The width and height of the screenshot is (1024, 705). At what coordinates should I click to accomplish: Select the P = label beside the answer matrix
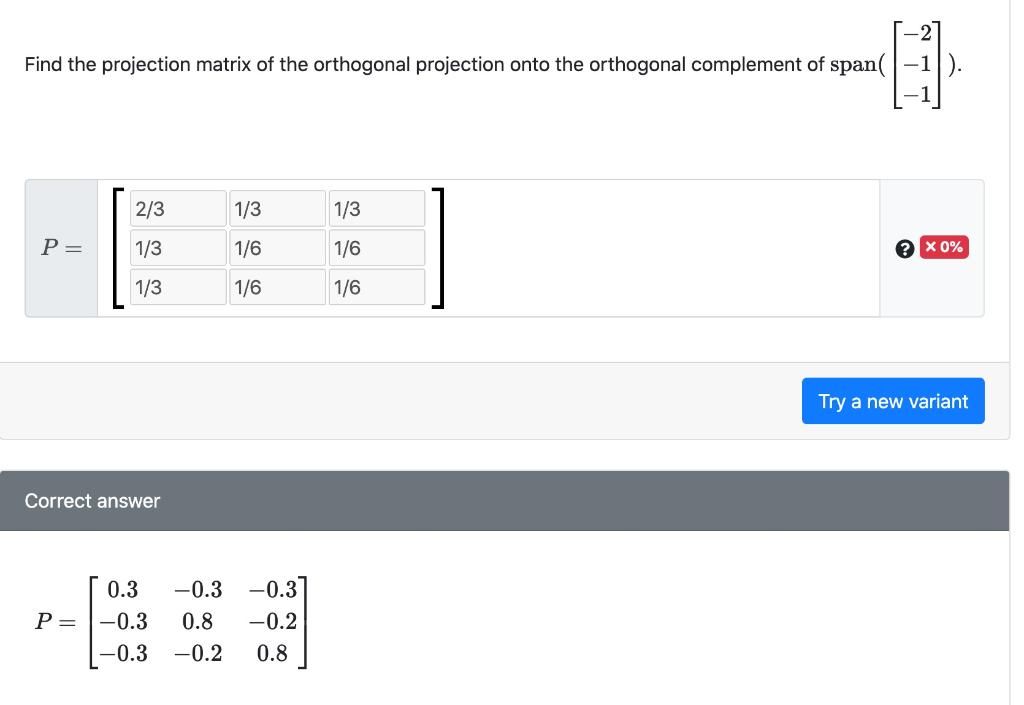(x=55, y=622)
